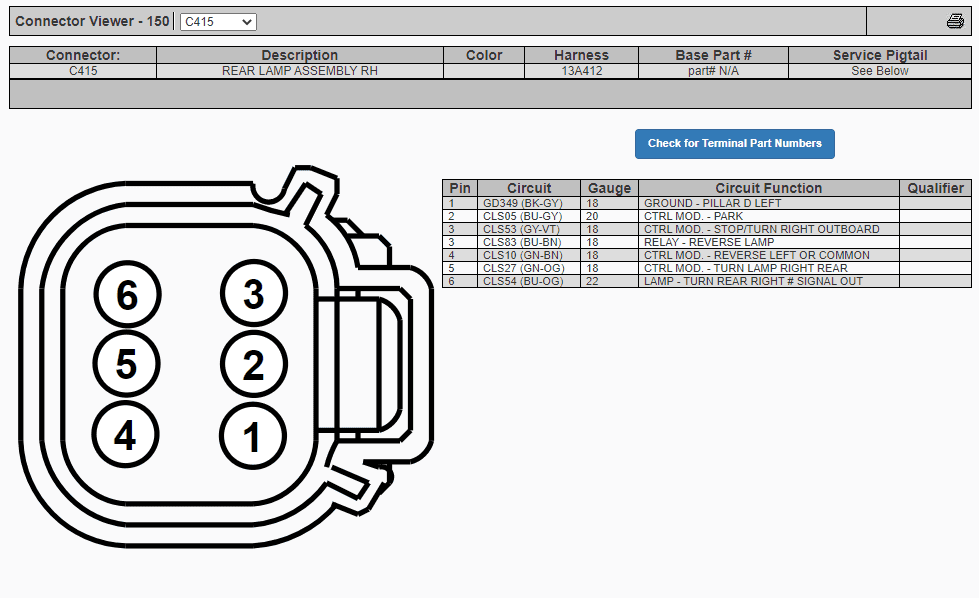Select pin 4 in the connector diagram
The height and width of the screenshot is (598, 979).
(x=125, y=434)
